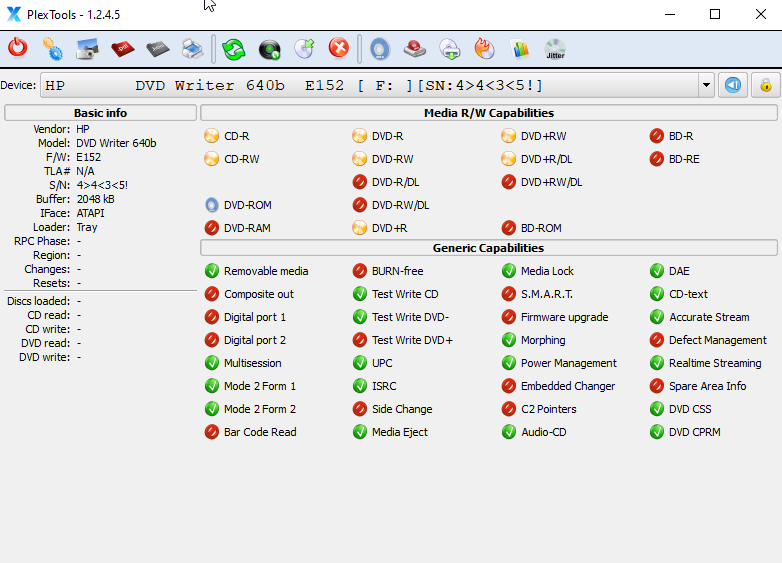Click the flaming disc burn icon
The height and width of the screenshot is (563, 782).
point(485,49)
